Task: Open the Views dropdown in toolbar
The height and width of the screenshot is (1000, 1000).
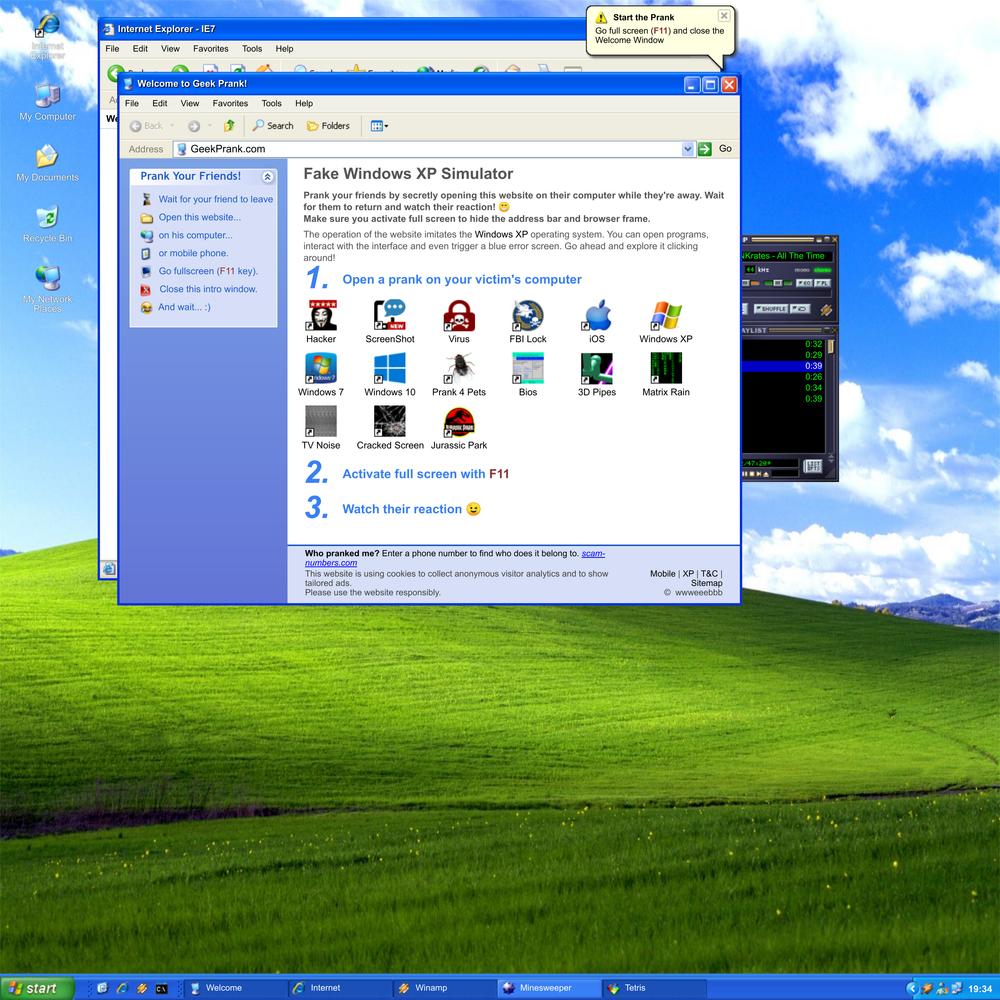Action: click(379, 126)
